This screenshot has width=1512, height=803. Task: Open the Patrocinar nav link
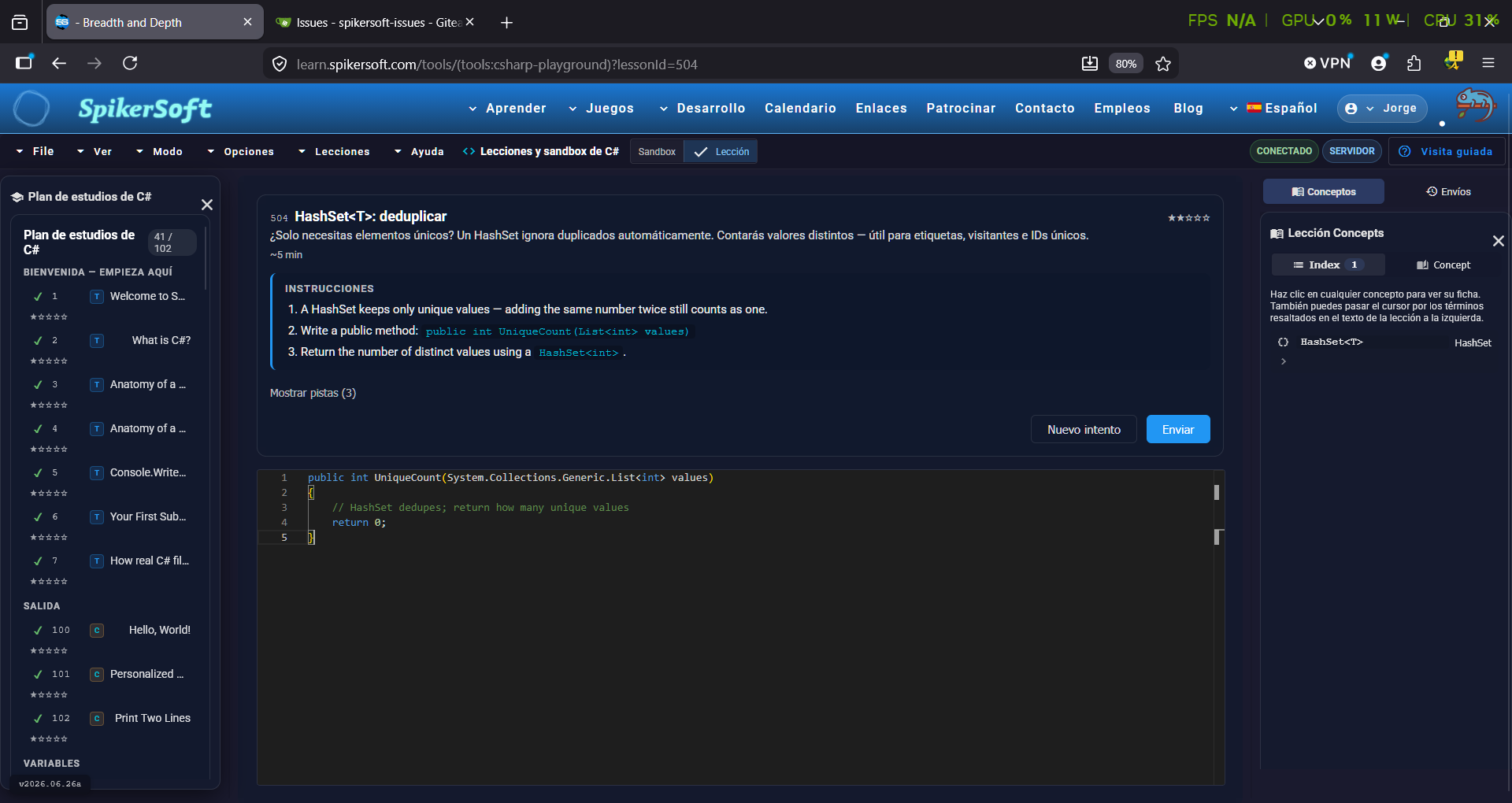(x=961, y=108)
